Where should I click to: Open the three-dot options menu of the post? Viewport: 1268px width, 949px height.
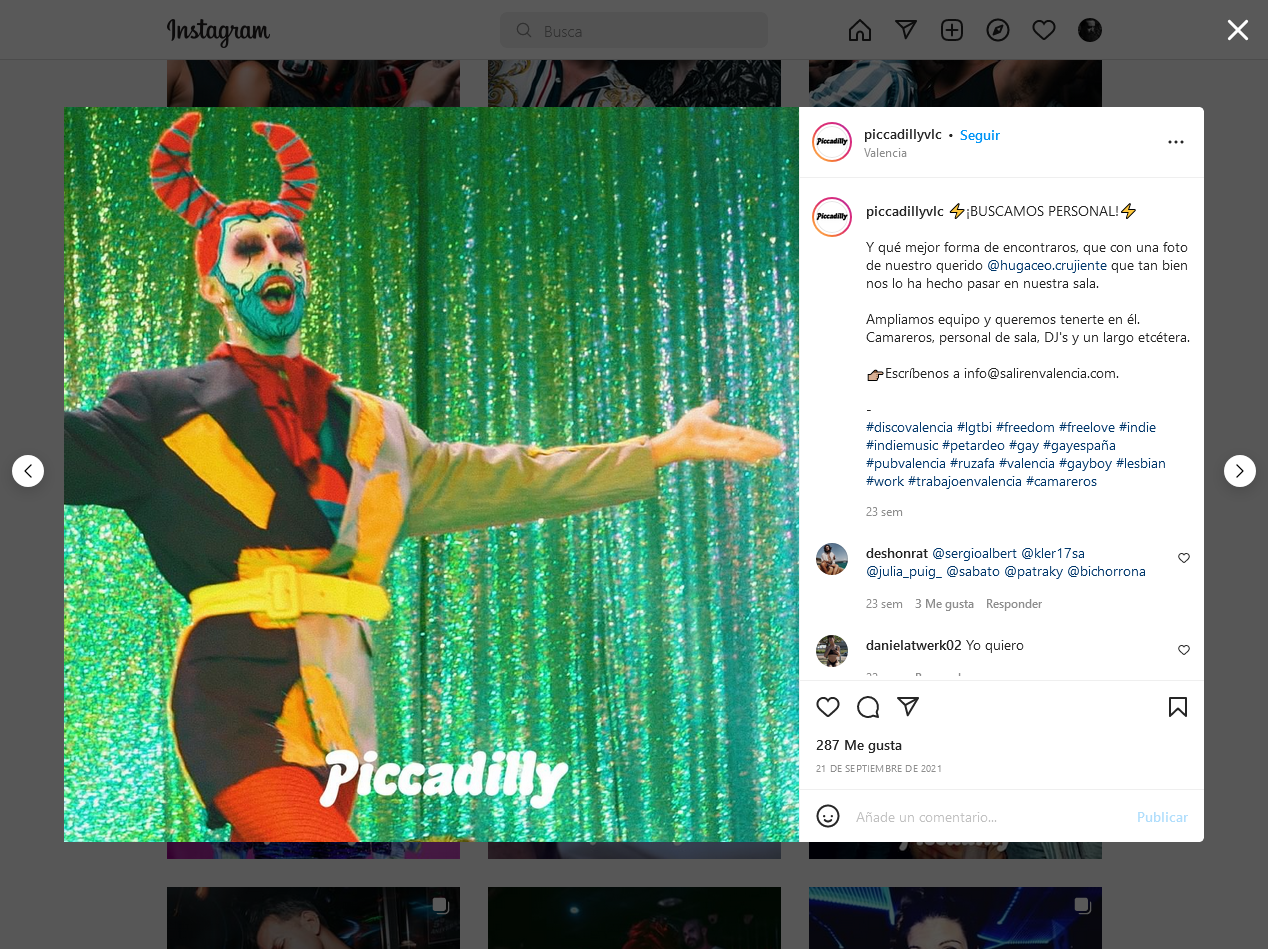[1176, 142]
